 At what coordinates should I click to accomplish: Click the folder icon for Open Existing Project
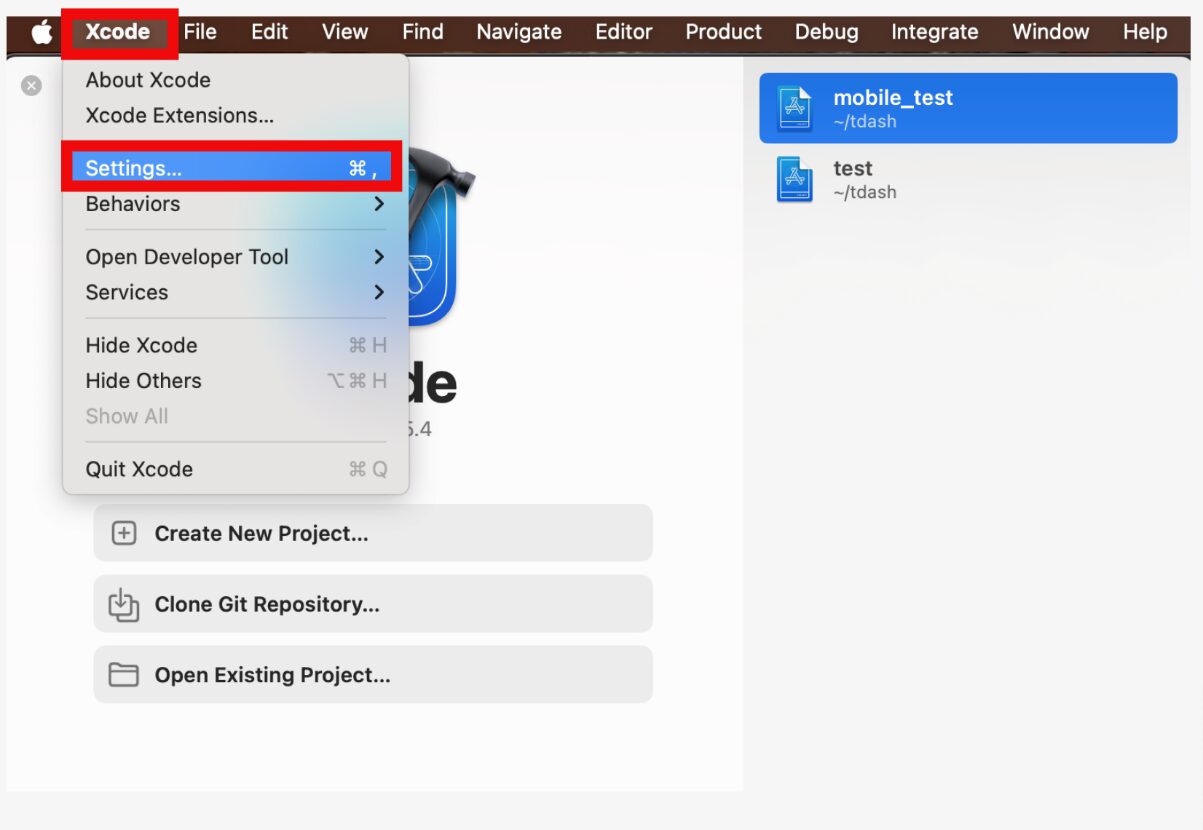coord(124,675)
